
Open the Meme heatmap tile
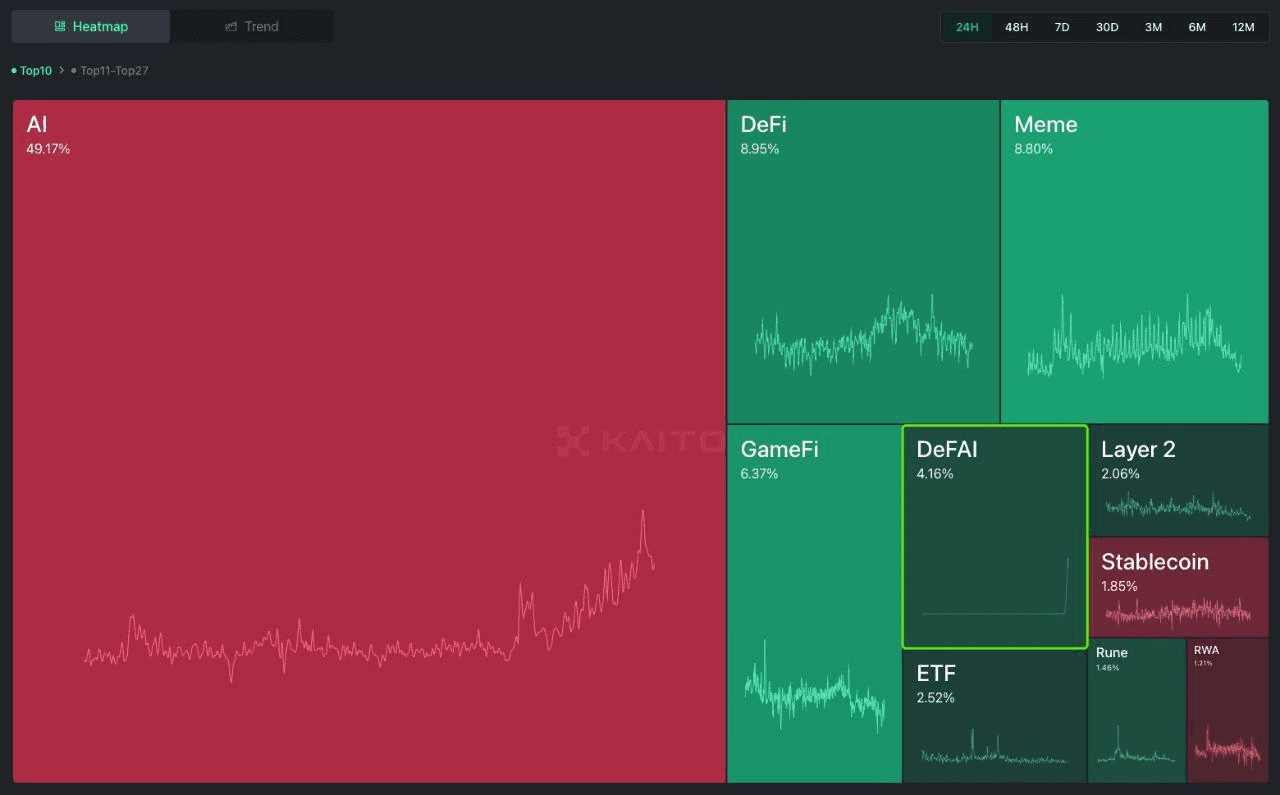click(x=1135, y=261)
